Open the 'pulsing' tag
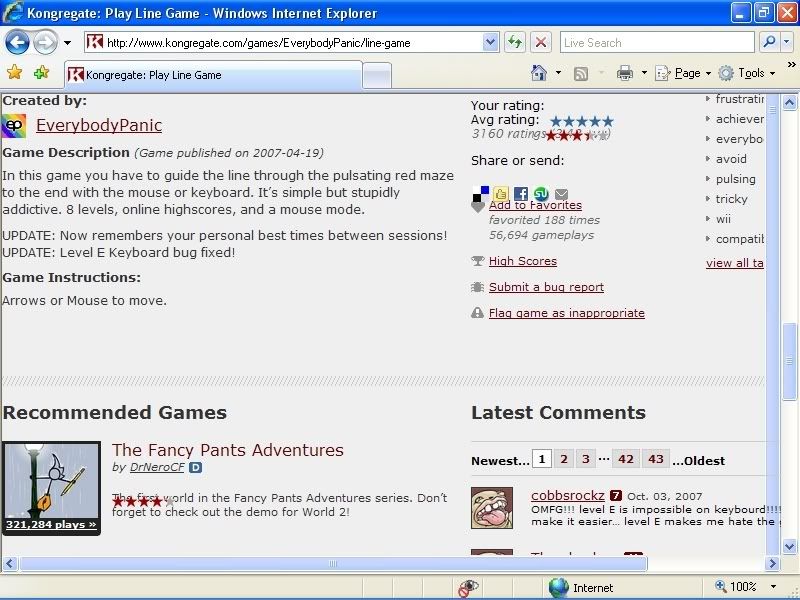 coord(735,179)
